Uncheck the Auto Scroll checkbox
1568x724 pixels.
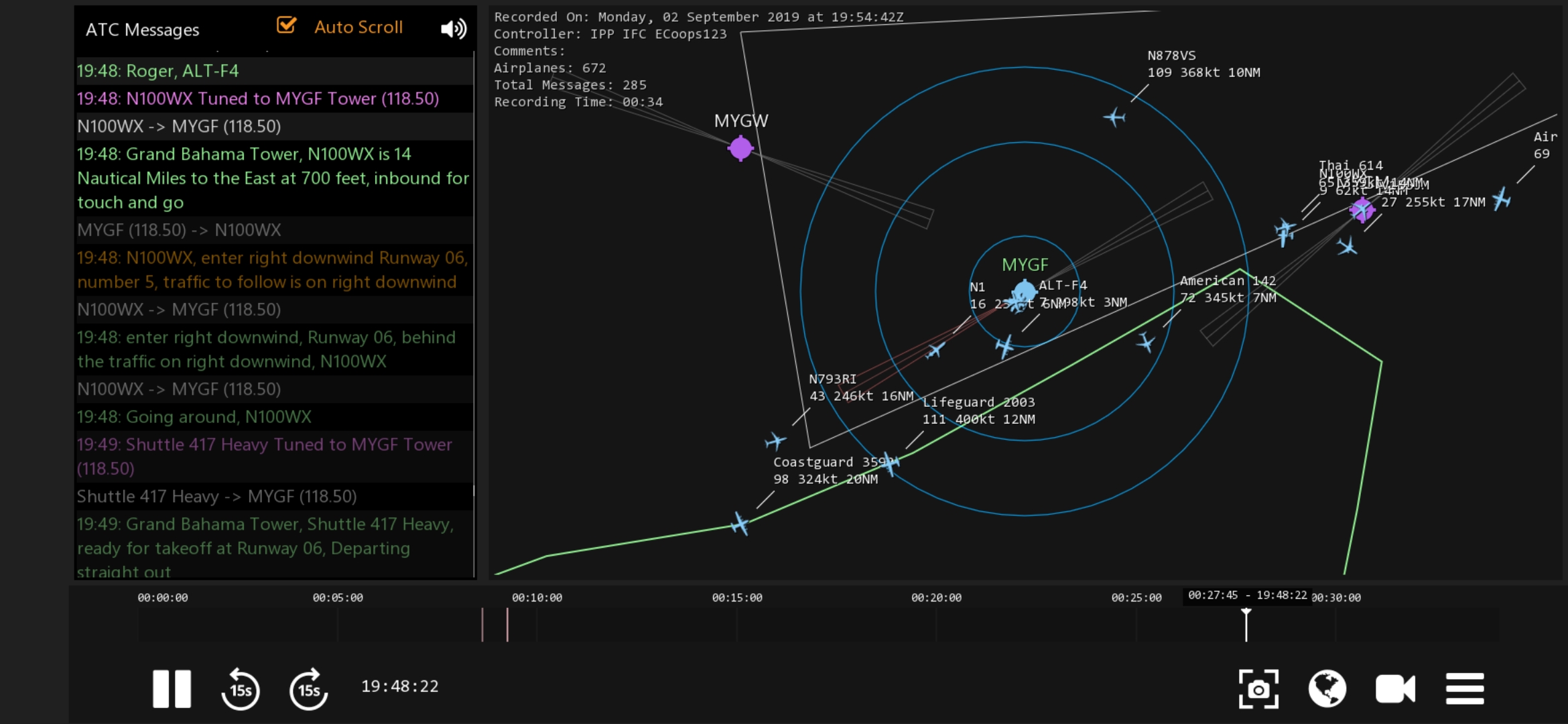pos(286,25)
